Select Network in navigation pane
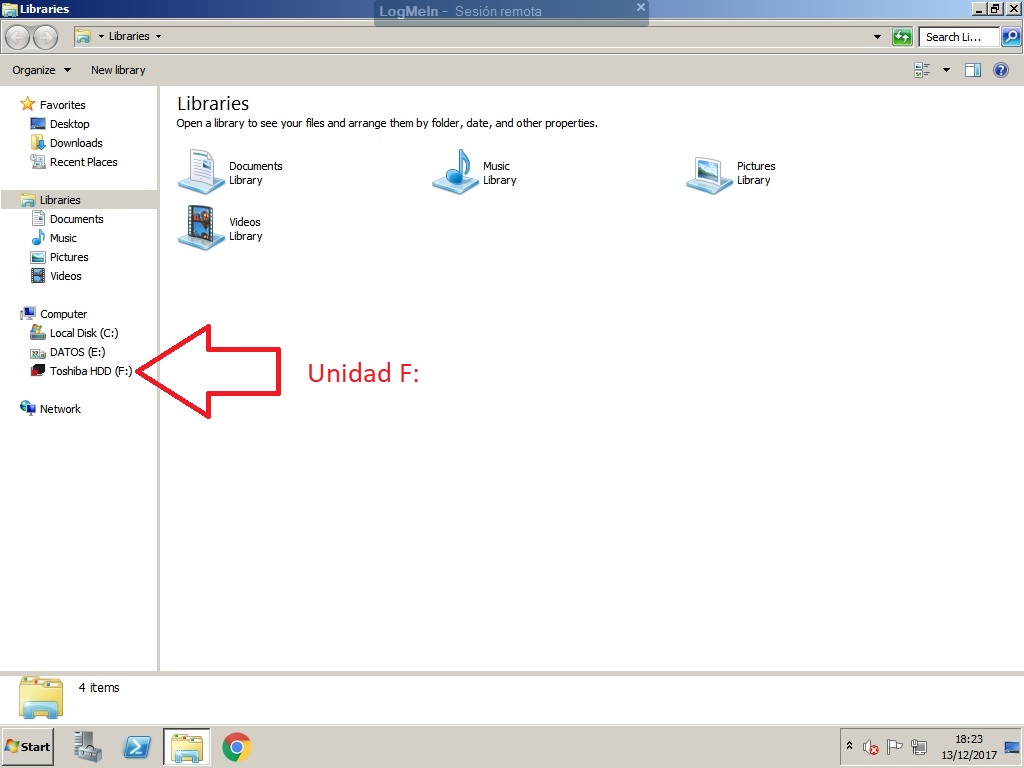 tap(50, 409)
